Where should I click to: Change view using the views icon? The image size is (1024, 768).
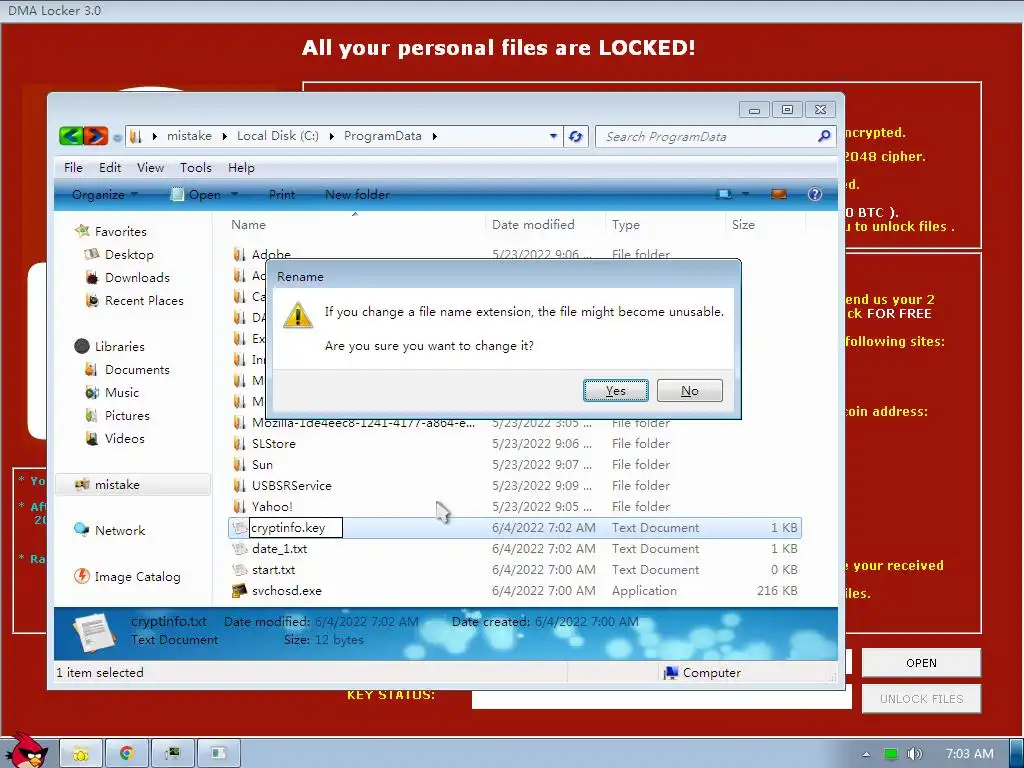point(724,195)
